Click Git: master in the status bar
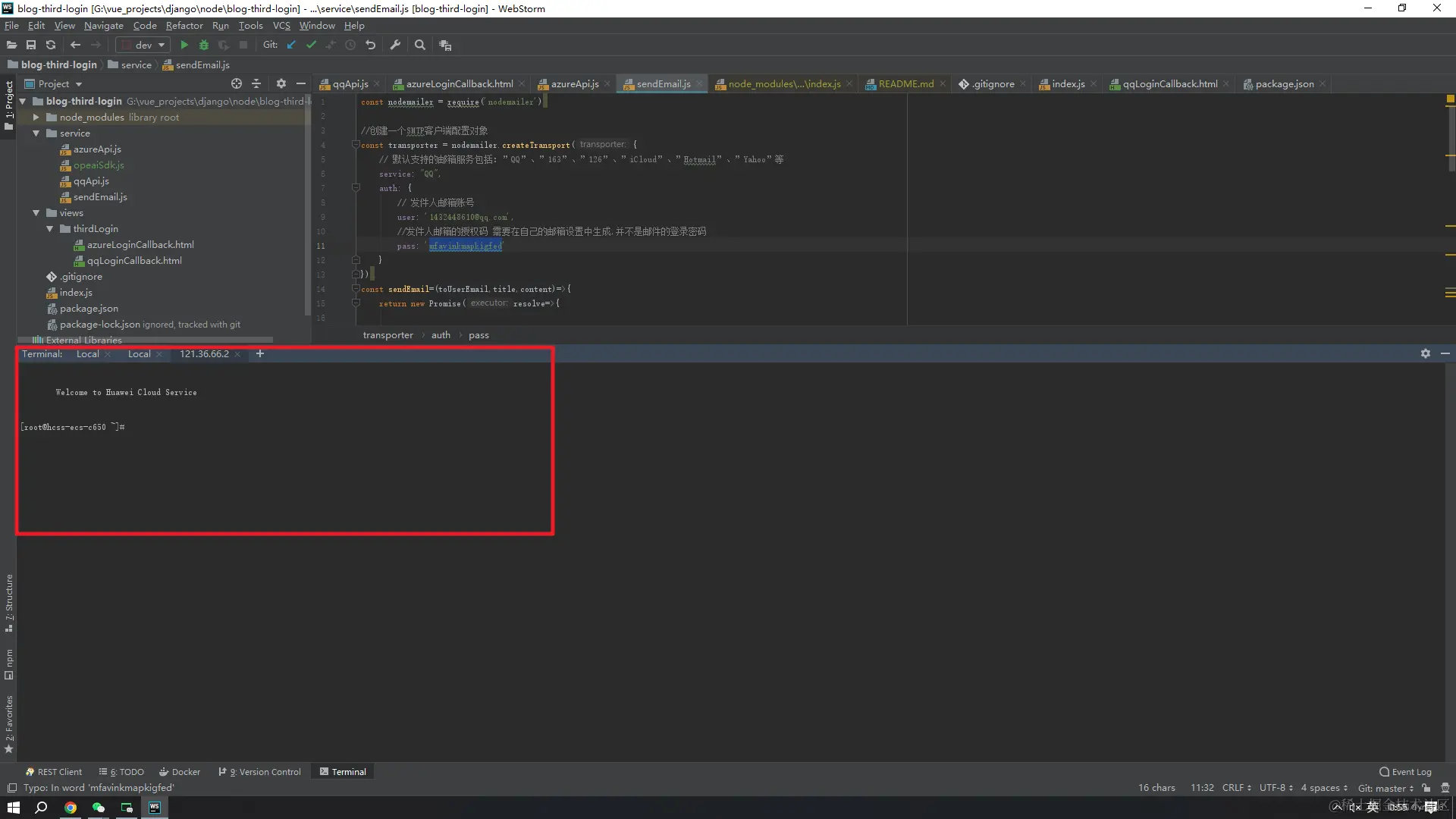The height and width of the screenshot is (819, 1456). [x=1385, y=788]
